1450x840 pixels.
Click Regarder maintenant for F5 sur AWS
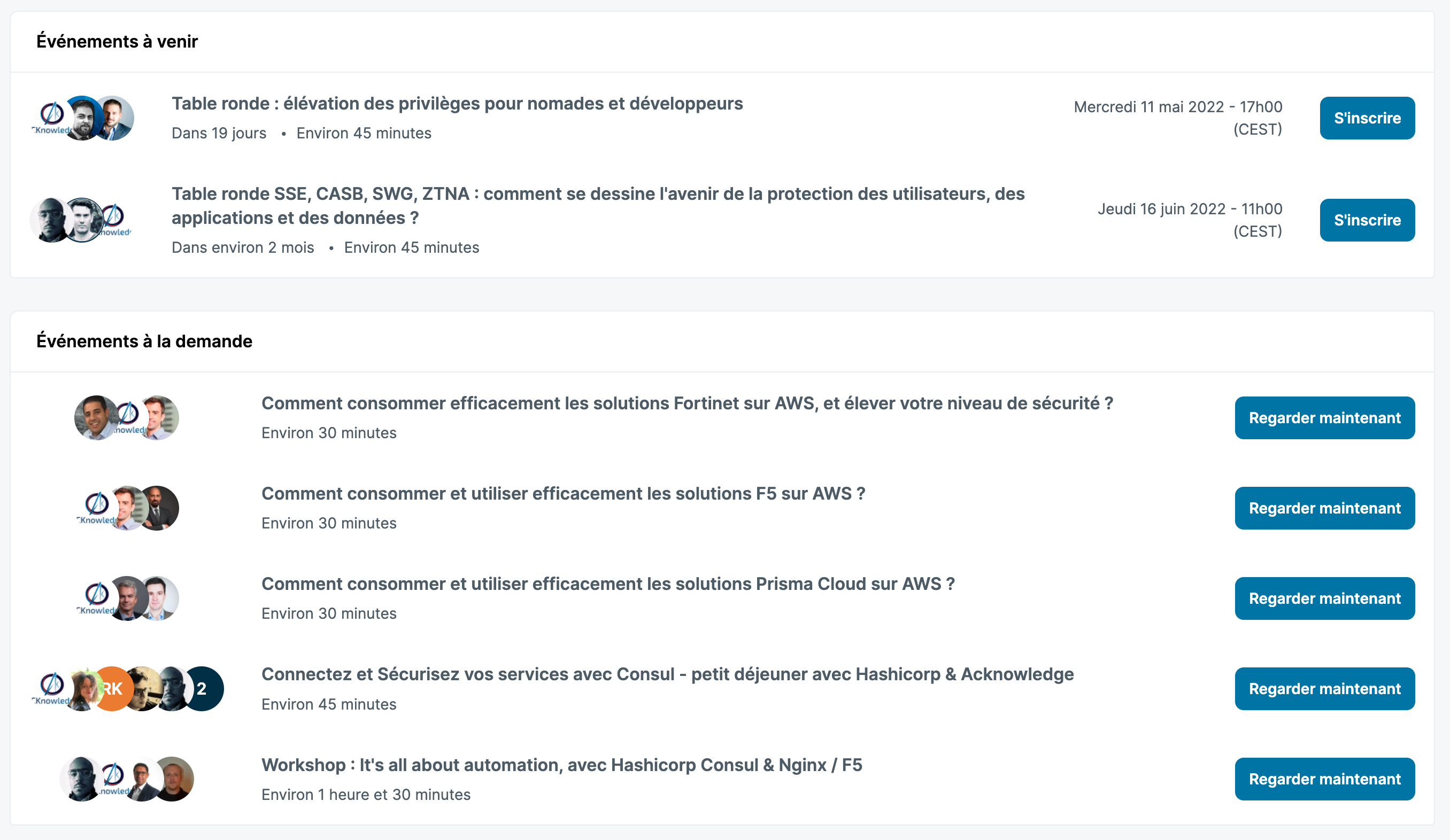(1324, 508)
